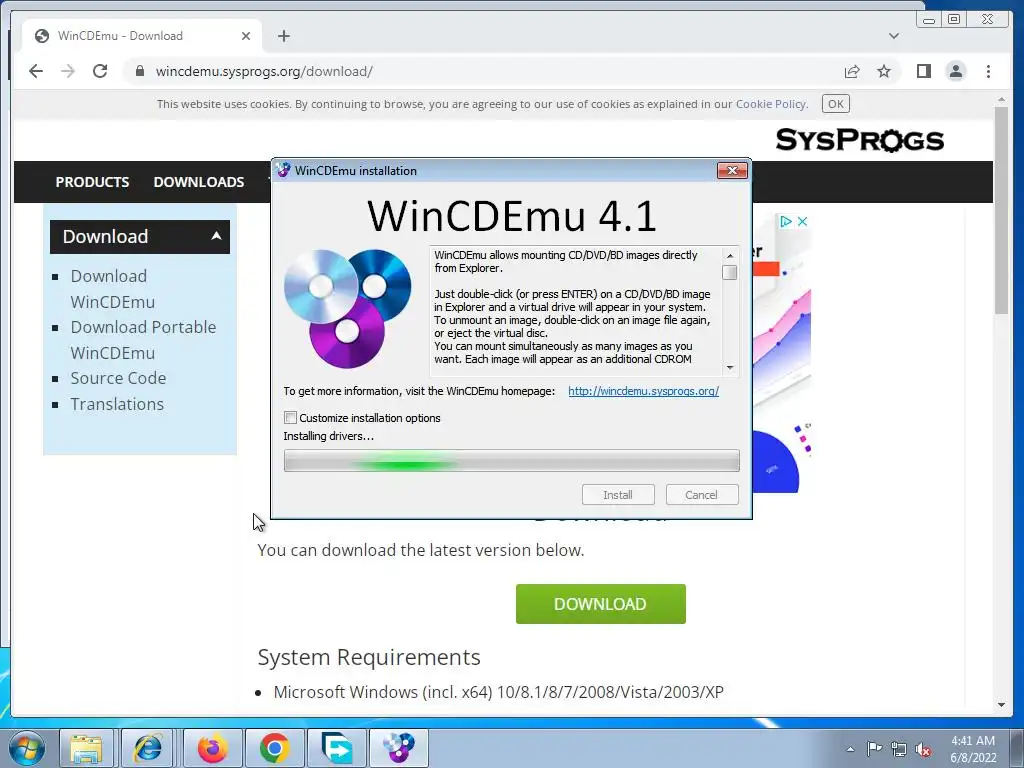Open the browser side panel icon

coord(923,71)
